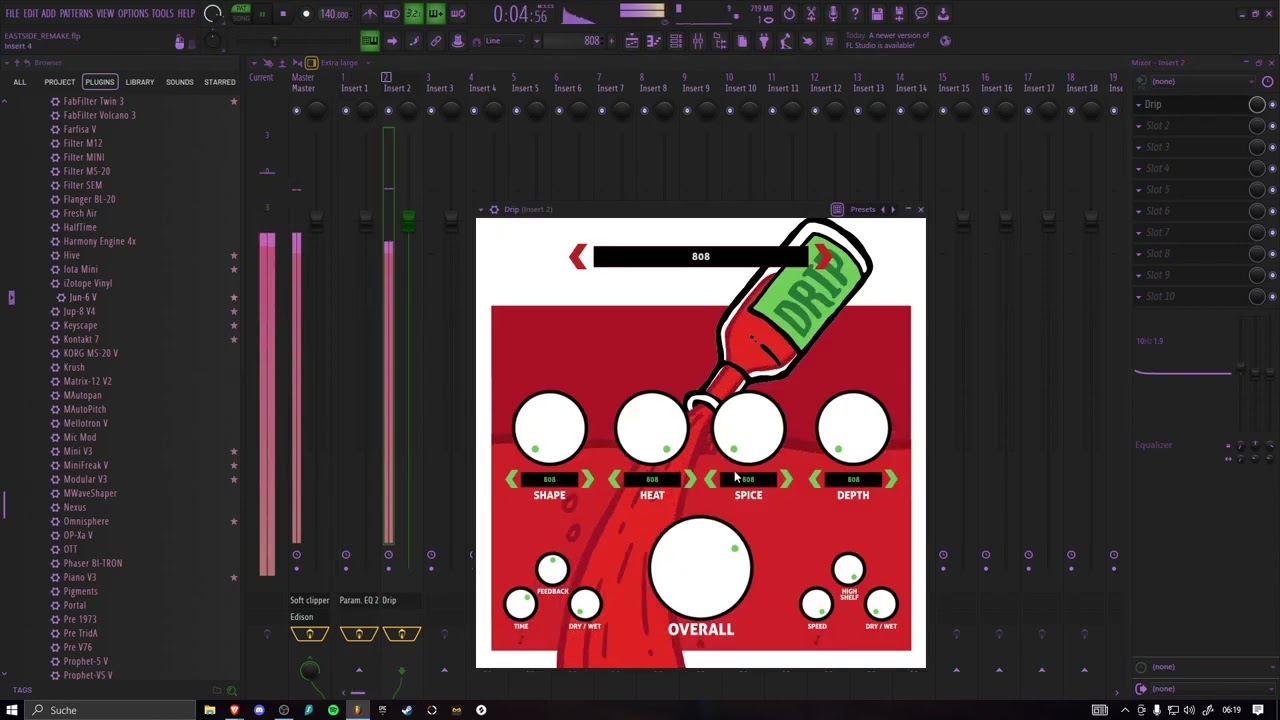Toggle favorite star for Piano V3
1280x720 pixels.
coord(234,577)
